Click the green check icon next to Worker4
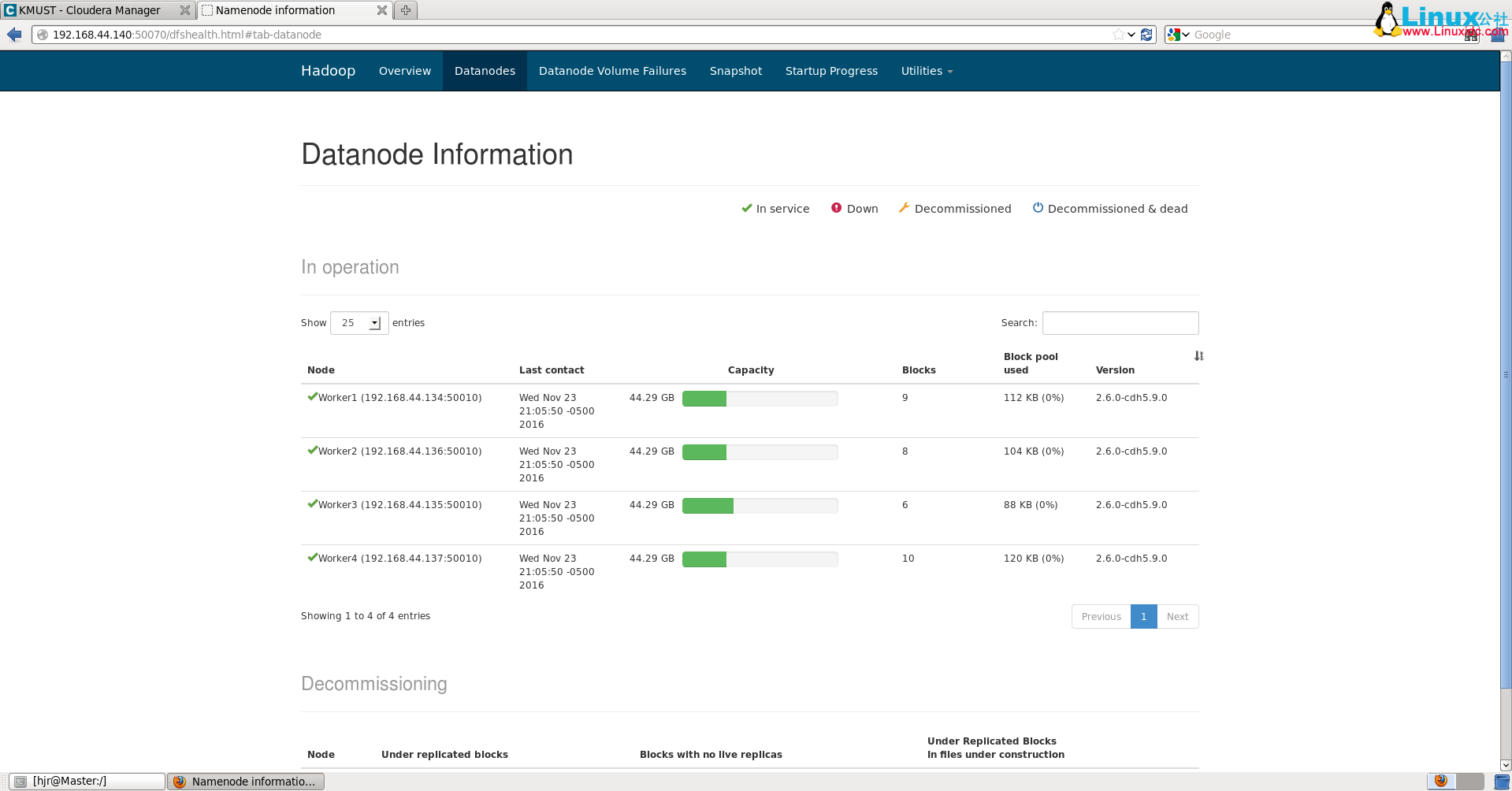The width and height of the screenshot is (1512, 791). 312,558
